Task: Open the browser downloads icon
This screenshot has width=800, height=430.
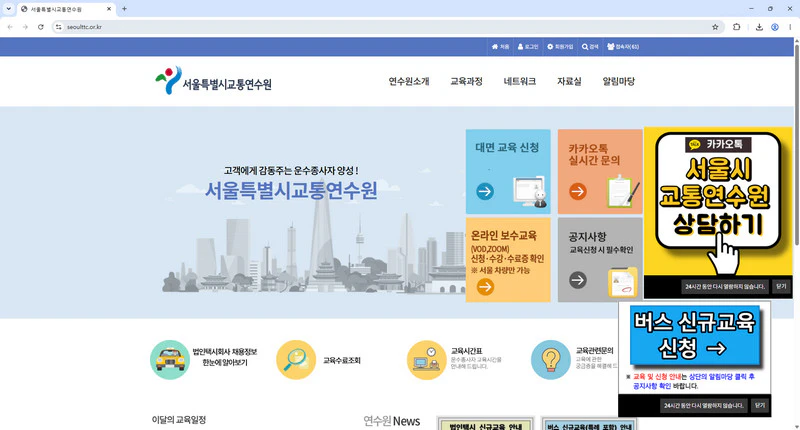Action: tap(759, 27)
